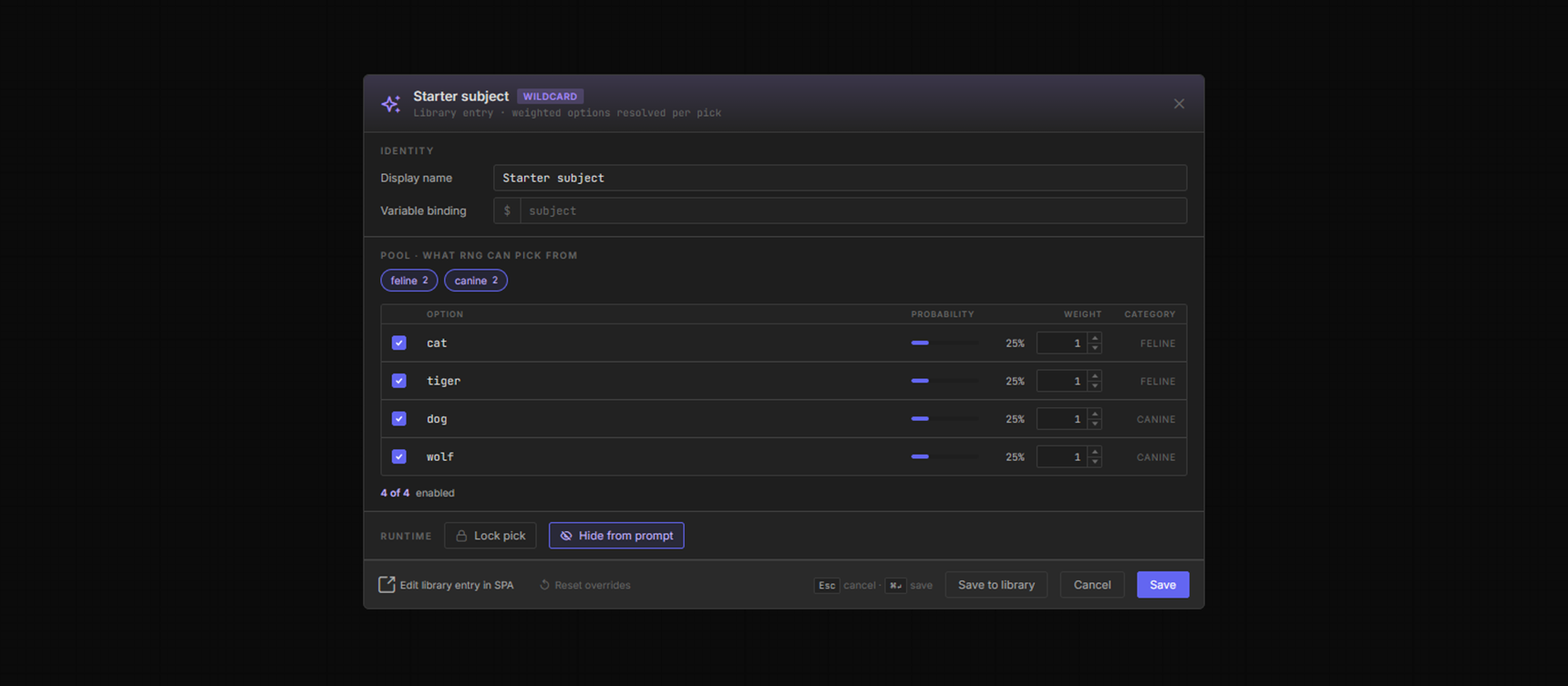
Task: Click the external link icon
Action: point(387,585)
